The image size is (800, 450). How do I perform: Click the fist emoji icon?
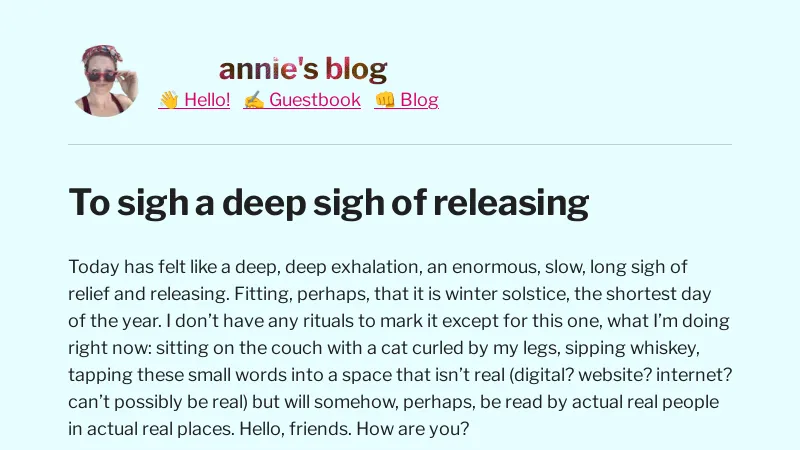pyautogui.click(x=385, y=99)
